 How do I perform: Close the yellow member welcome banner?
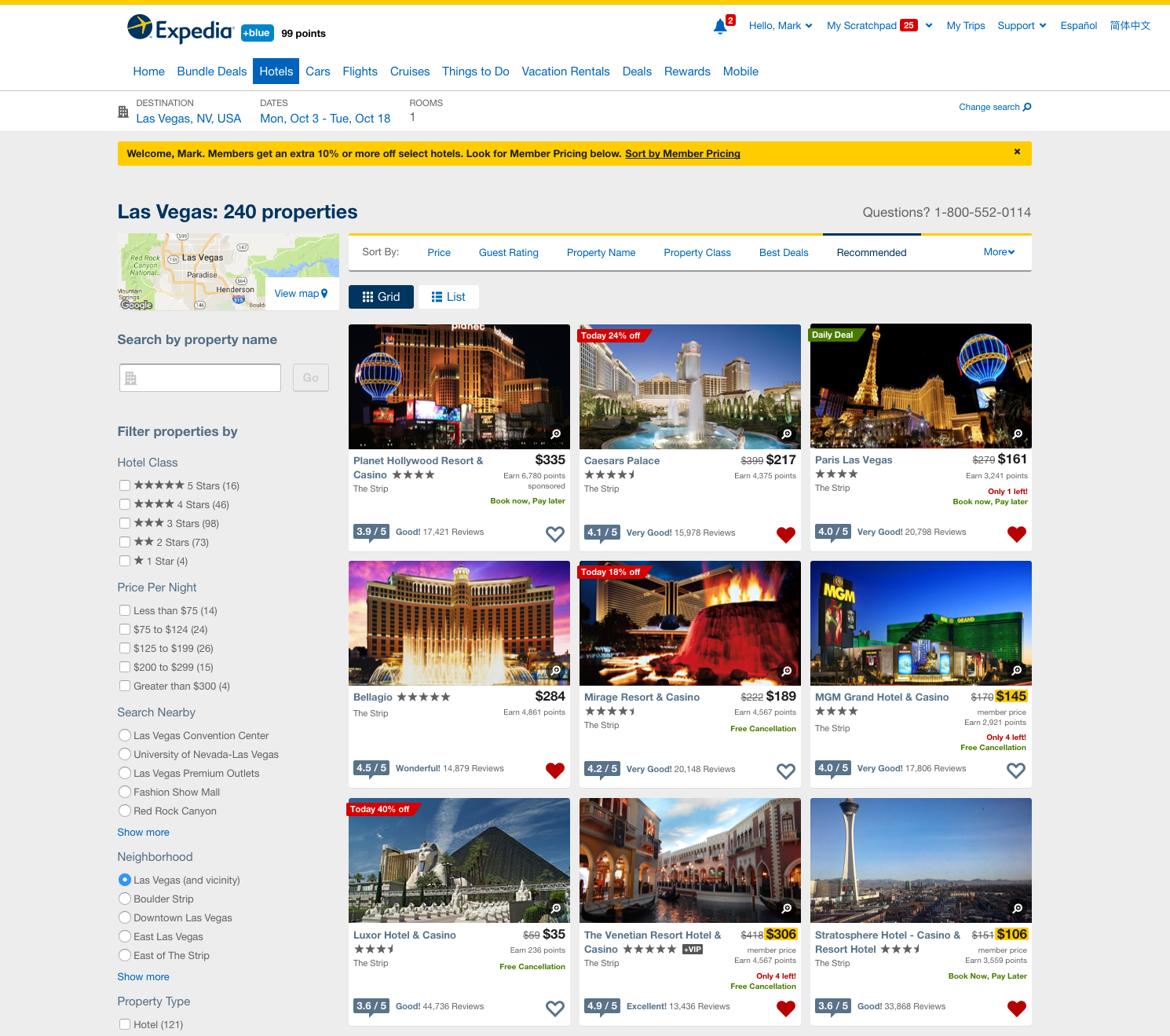(x=1017, y=152)
